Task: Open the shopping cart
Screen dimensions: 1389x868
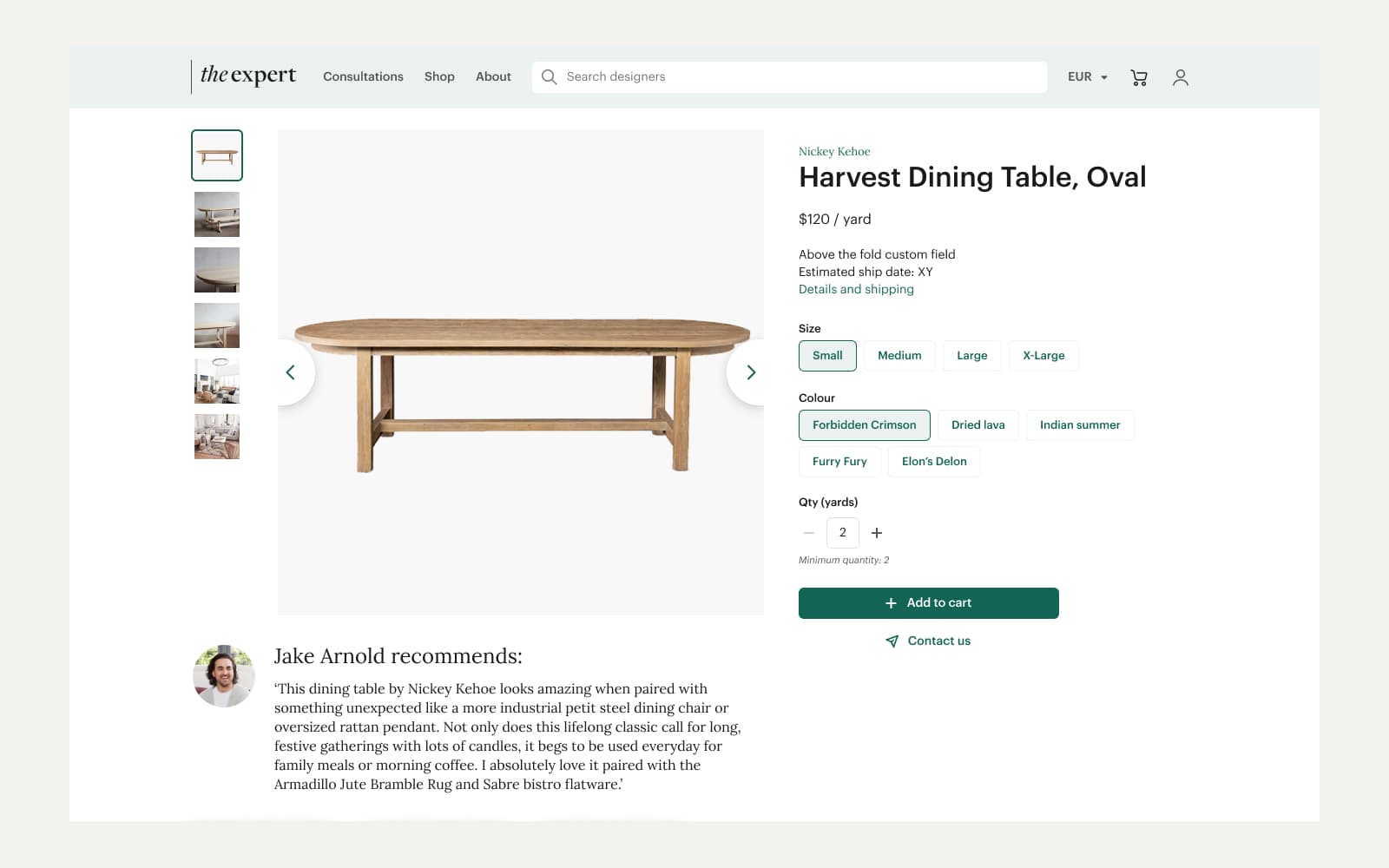Action: (x=1138, y=77)
